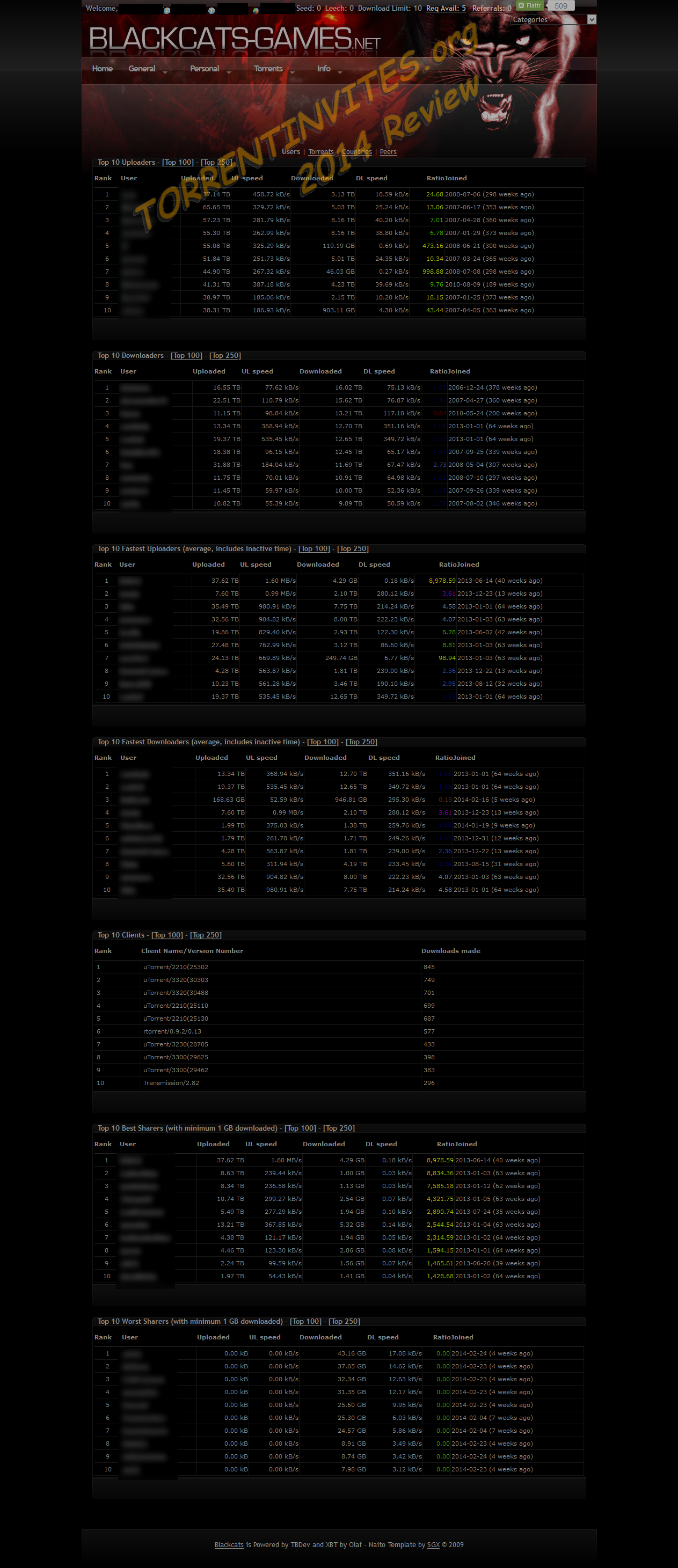Click the 7,585.18 ratio in Best Sharers

click(440, 1186)
